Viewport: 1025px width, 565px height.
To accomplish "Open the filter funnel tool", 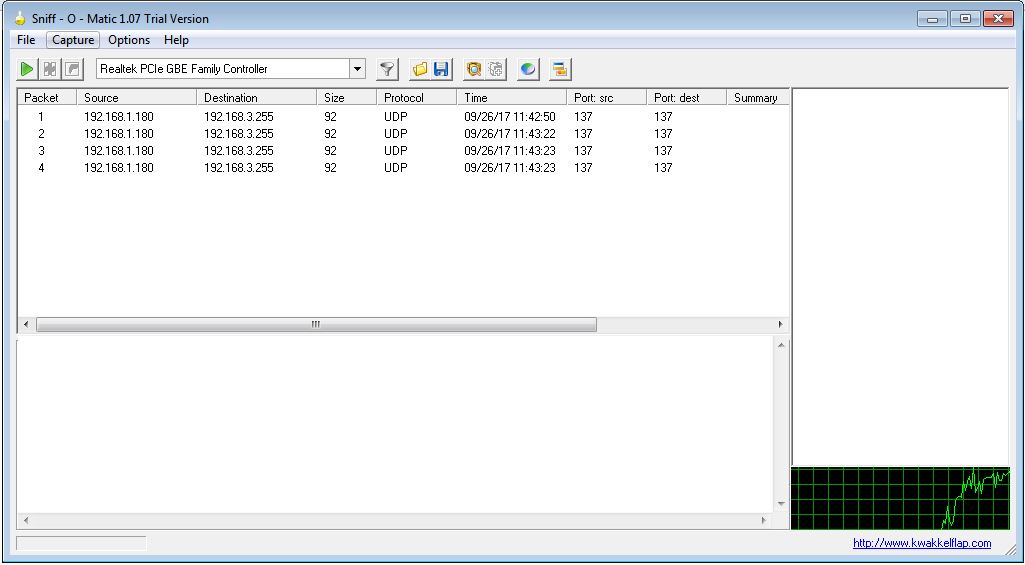I will point(388,69).
